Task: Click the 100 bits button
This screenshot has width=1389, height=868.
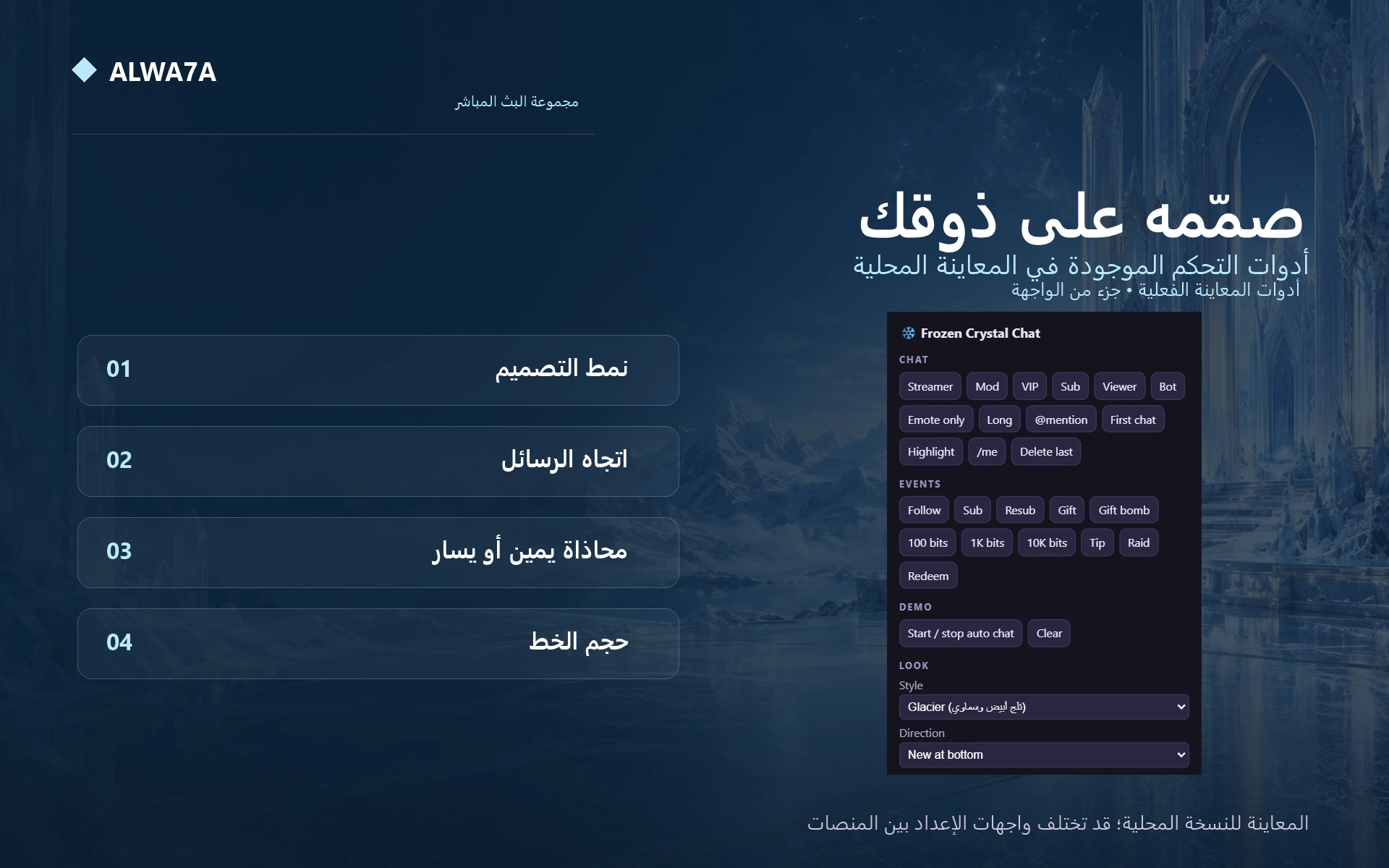Action: [927, 542]
